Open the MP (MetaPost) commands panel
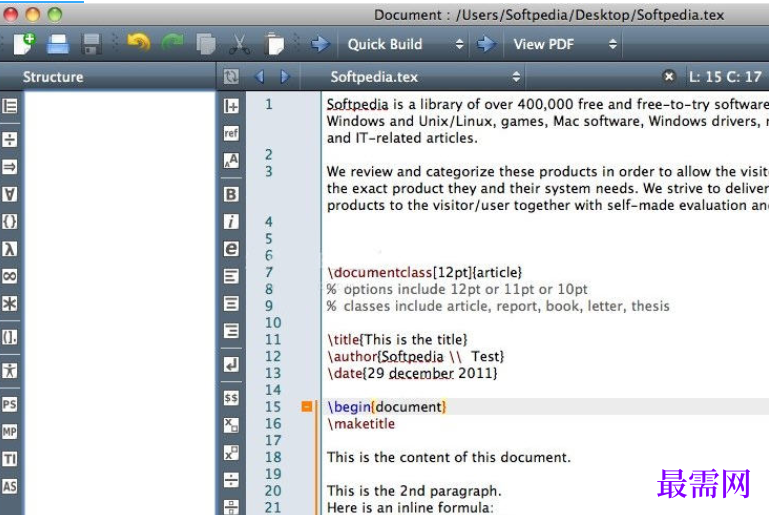The height and width of the screenshot is (515, 769). point(10,432)
